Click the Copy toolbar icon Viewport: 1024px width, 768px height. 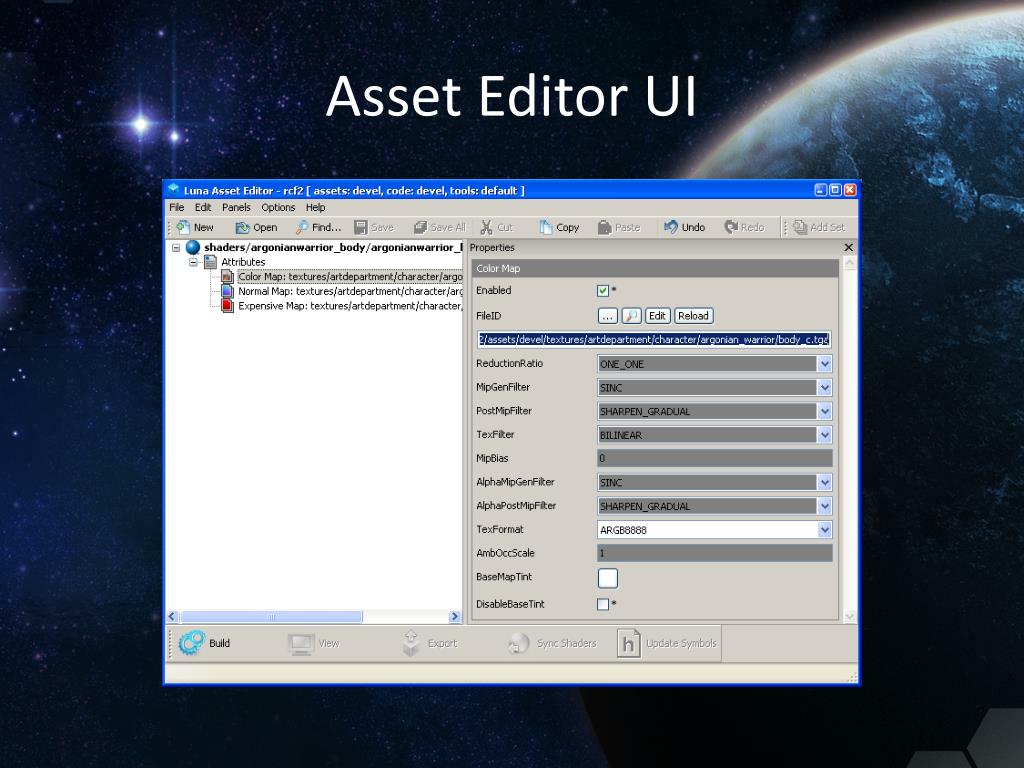coord(546,227)
